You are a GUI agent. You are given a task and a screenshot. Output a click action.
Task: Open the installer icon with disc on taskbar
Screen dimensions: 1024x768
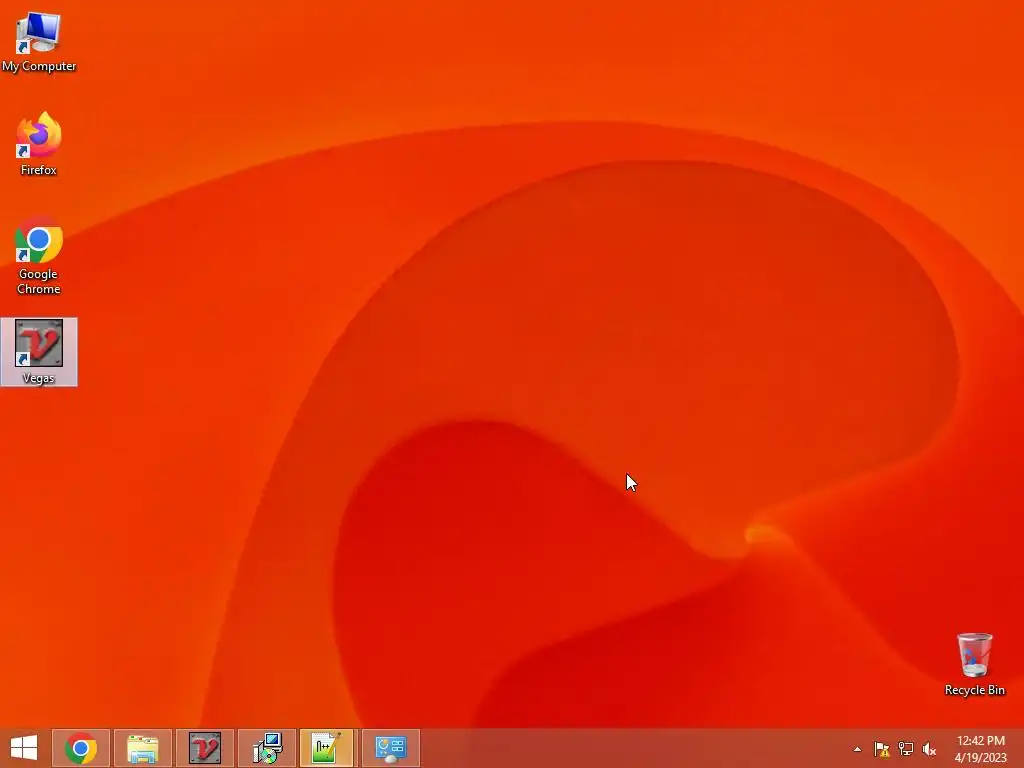coord(267,748)
